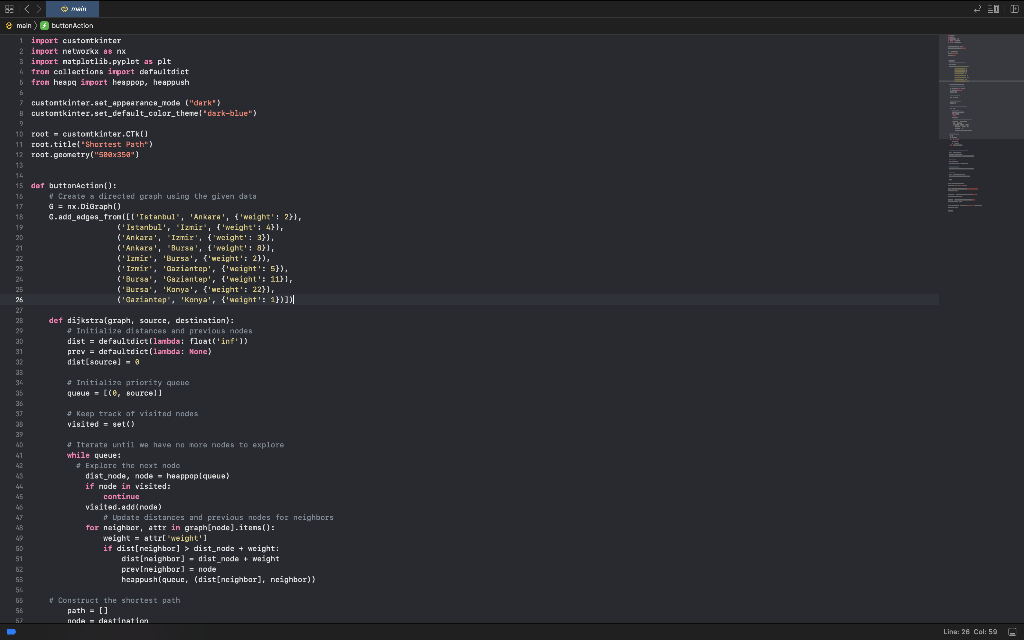Click 'from collections import defaultdict' line
Image resolution: width=1024 pixels, height=640 pixels.
pyautogui.click(x=110, y=72)
